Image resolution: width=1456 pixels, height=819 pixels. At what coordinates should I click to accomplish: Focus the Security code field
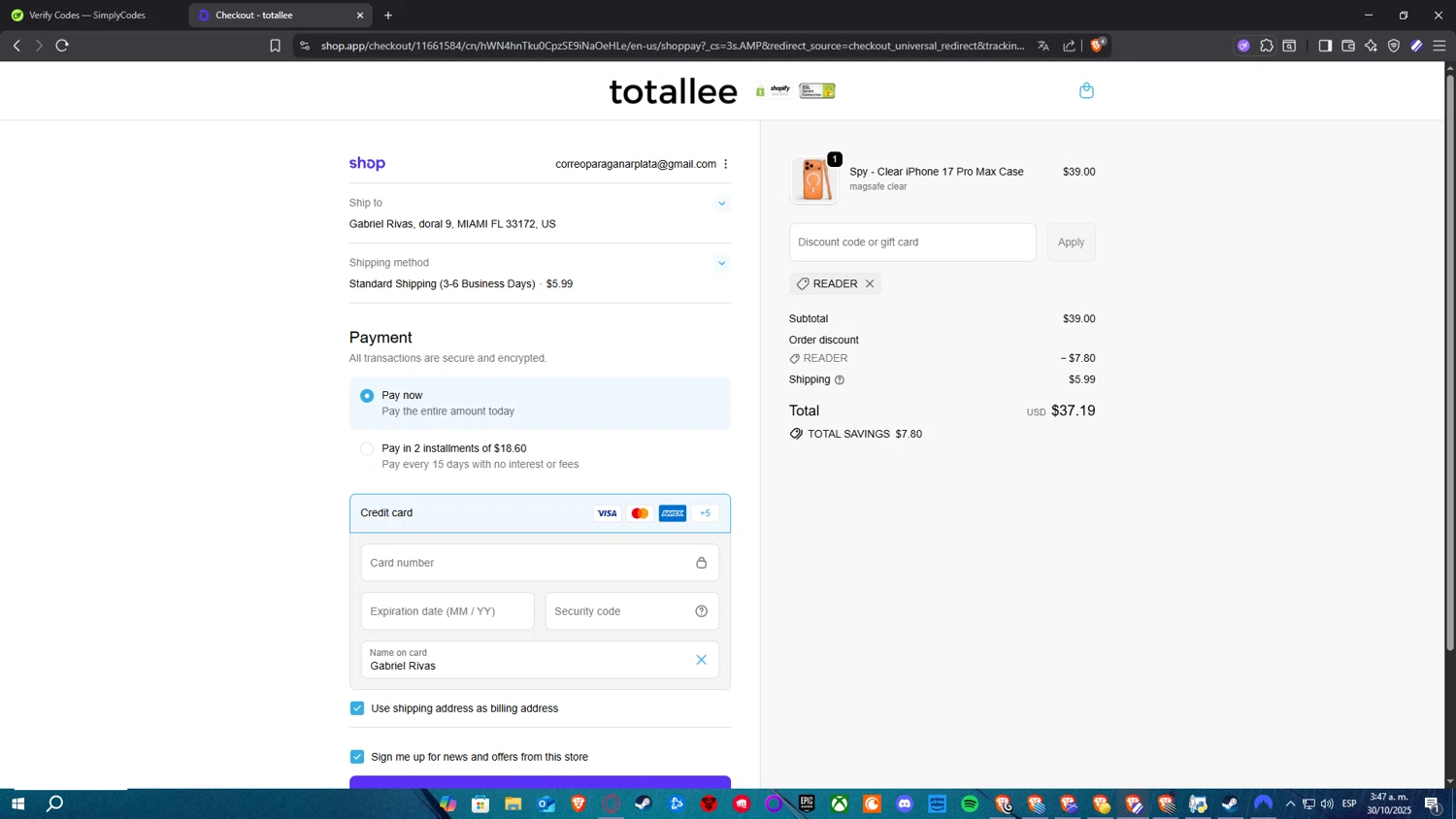(632, 611)
